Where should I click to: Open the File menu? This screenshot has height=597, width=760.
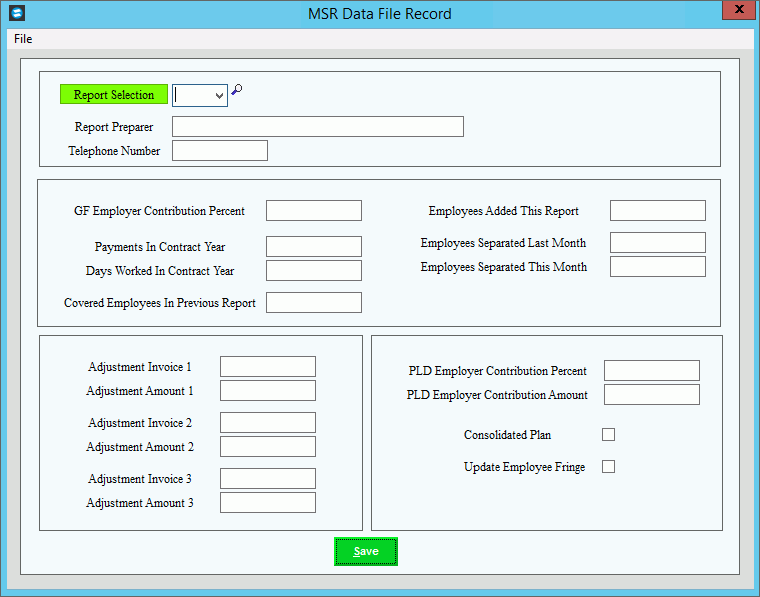coord(23,39)
